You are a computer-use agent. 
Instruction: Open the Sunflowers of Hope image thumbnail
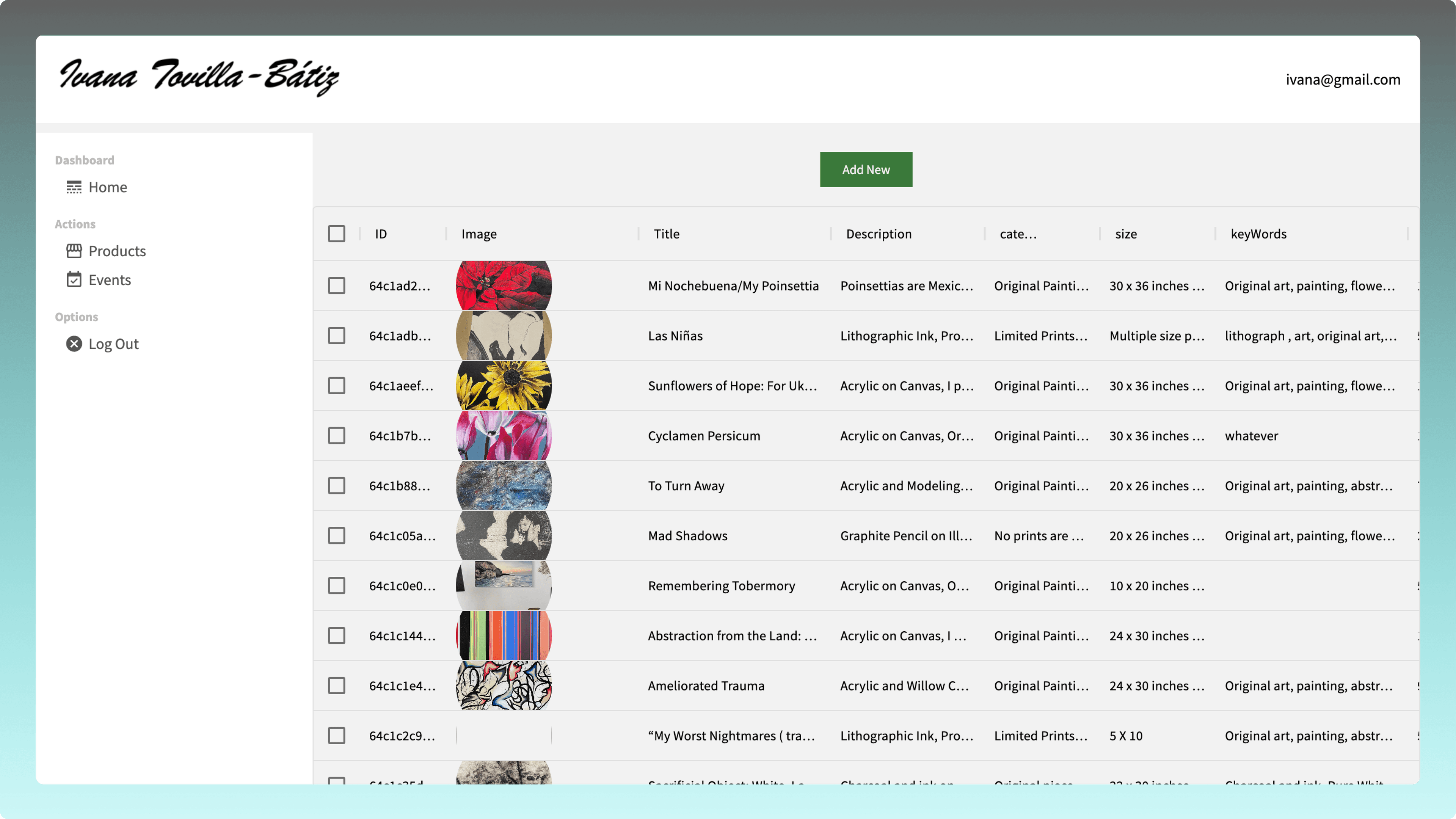(503, 386)
